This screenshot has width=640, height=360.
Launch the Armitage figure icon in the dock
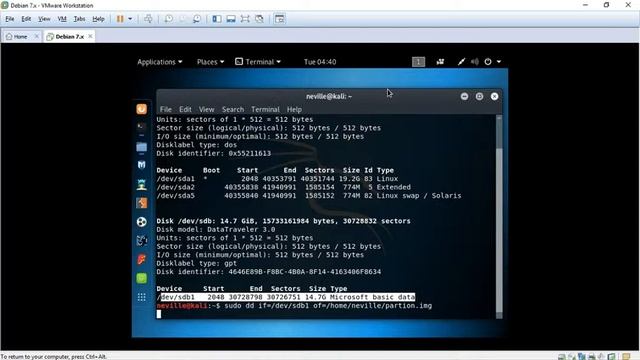coord(142,184)
